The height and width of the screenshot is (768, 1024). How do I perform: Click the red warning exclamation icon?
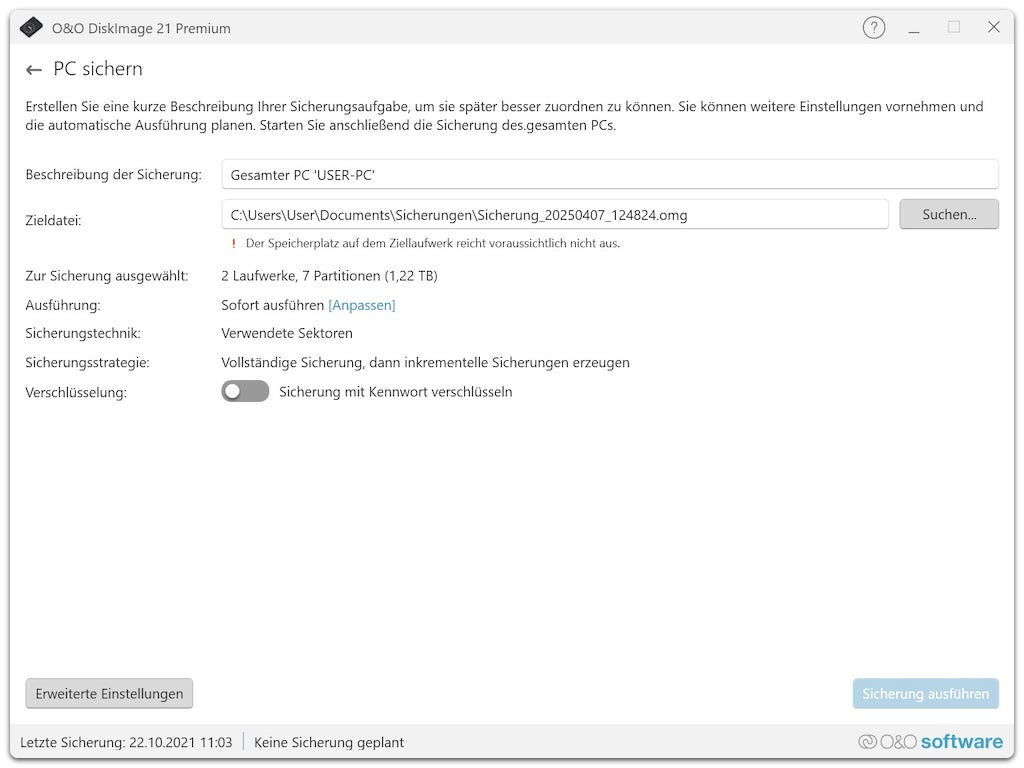tap(234, 243)
